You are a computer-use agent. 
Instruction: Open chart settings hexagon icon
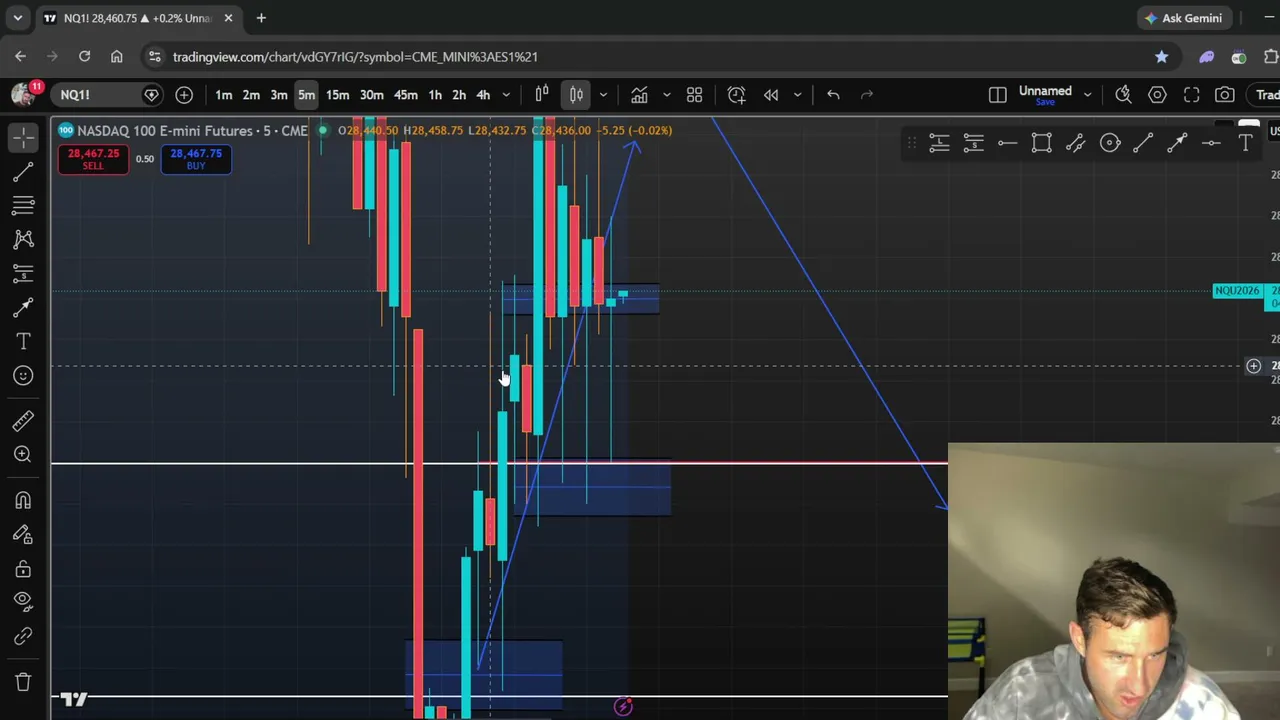(1157, 95)
